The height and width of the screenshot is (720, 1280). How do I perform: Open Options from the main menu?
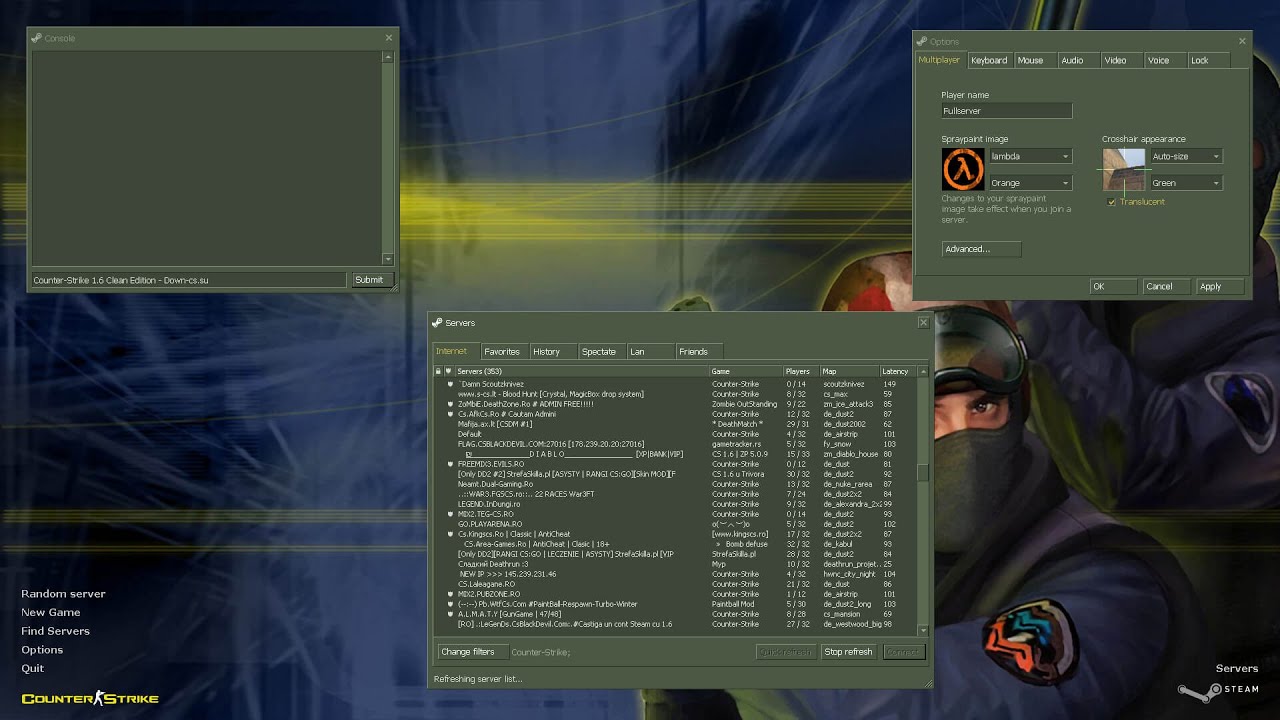pos(42,650)
